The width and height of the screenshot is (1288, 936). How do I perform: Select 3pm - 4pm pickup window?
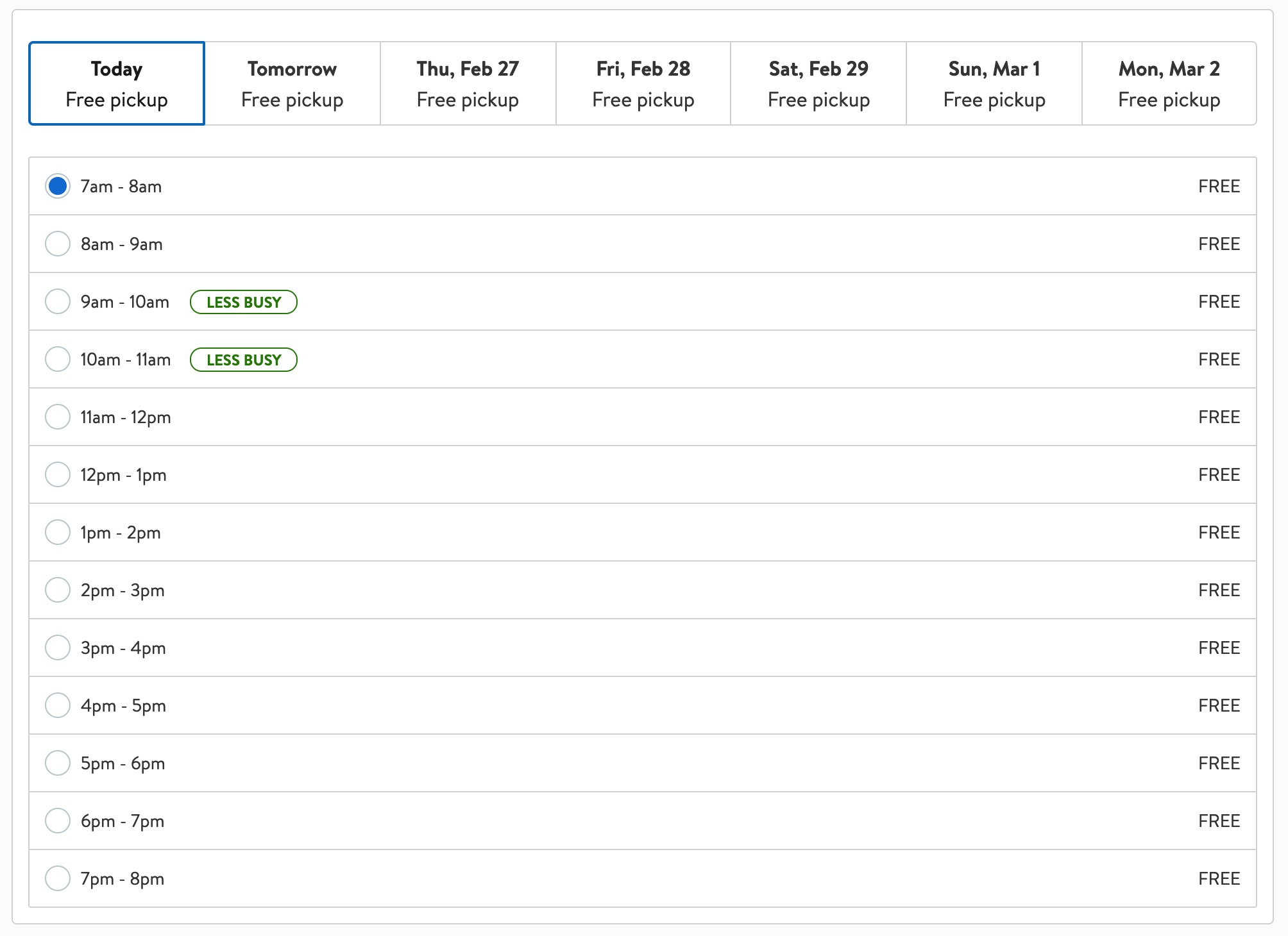58,648
